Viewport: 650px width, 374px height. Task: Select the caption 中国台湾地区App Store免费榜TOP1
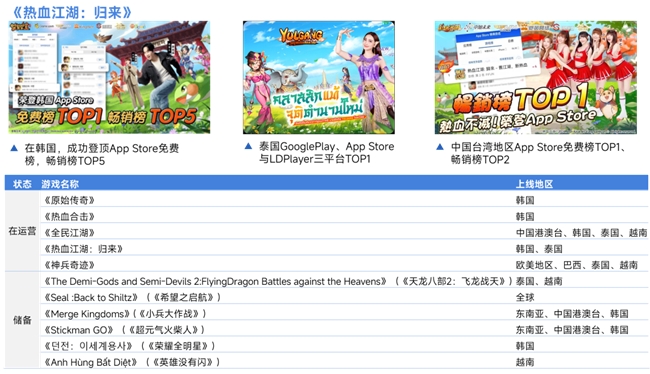click(x=538, y=147)
